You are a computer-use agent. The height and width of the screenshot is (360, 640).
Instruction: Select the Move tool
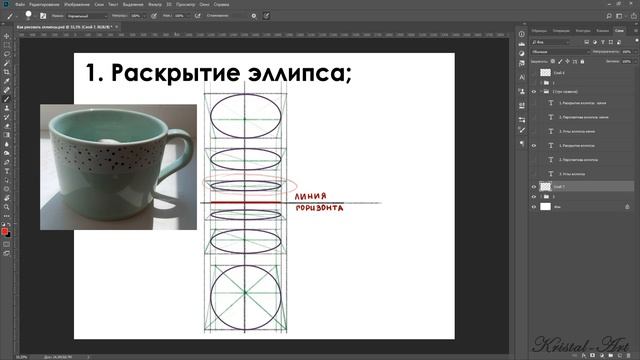pos(7,36)
